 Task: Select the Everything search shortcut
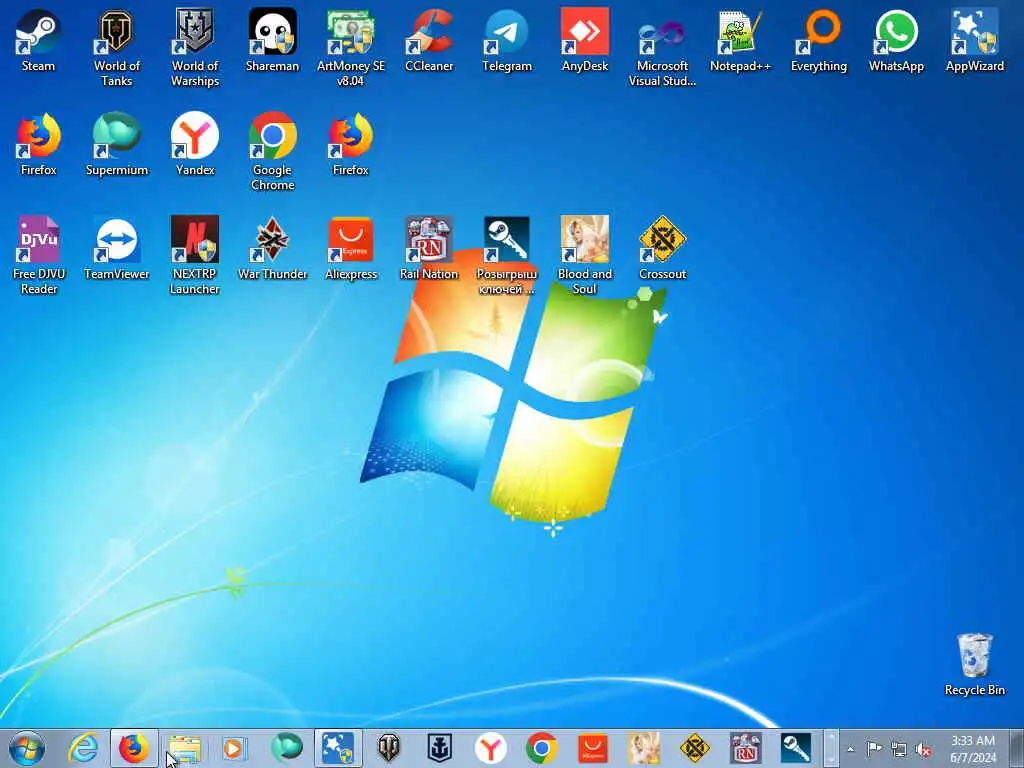pos(818,40)
